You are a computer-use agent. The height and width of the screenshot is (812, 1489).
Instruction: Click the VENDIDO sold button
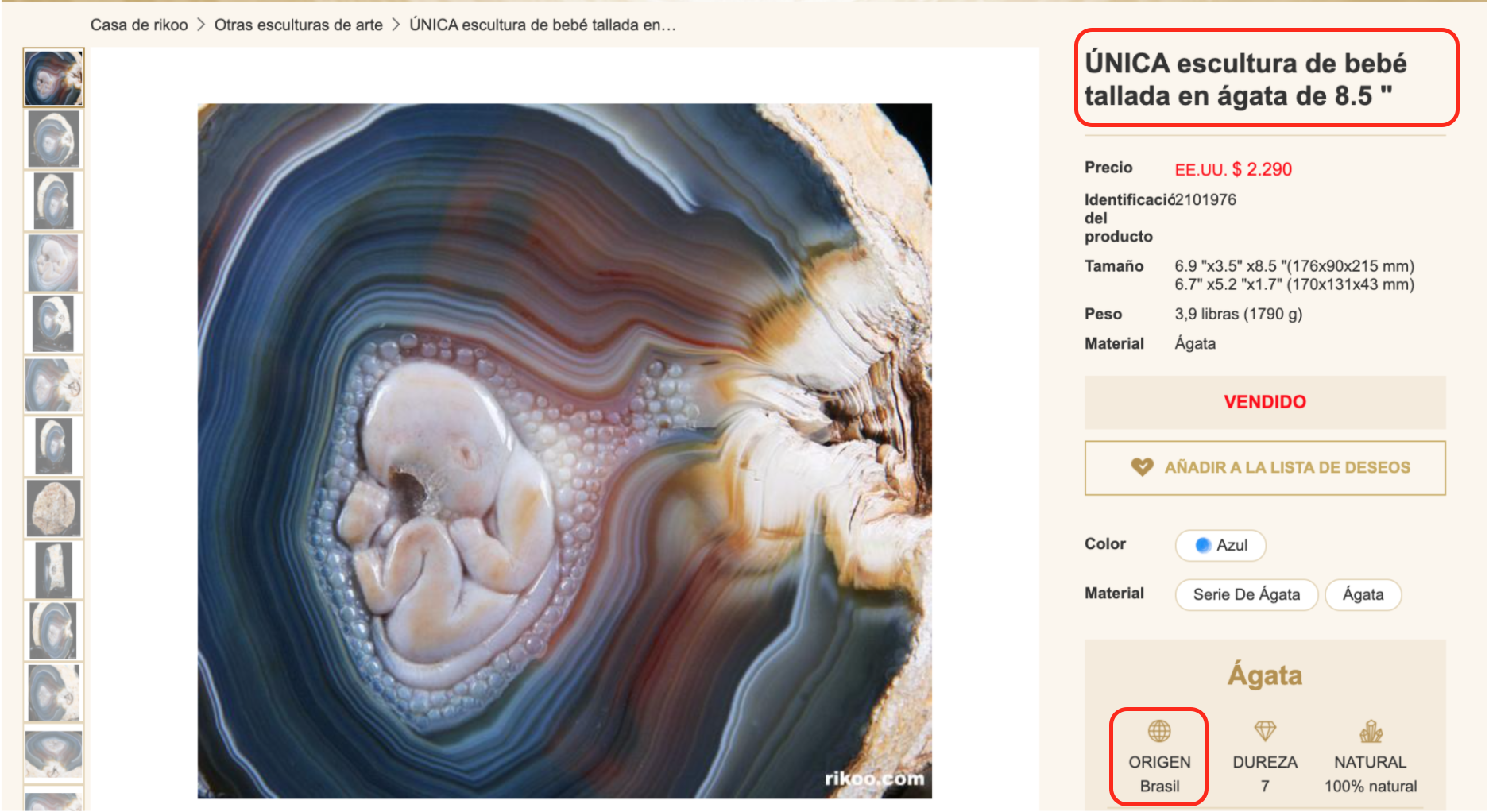pos(1265,402)
